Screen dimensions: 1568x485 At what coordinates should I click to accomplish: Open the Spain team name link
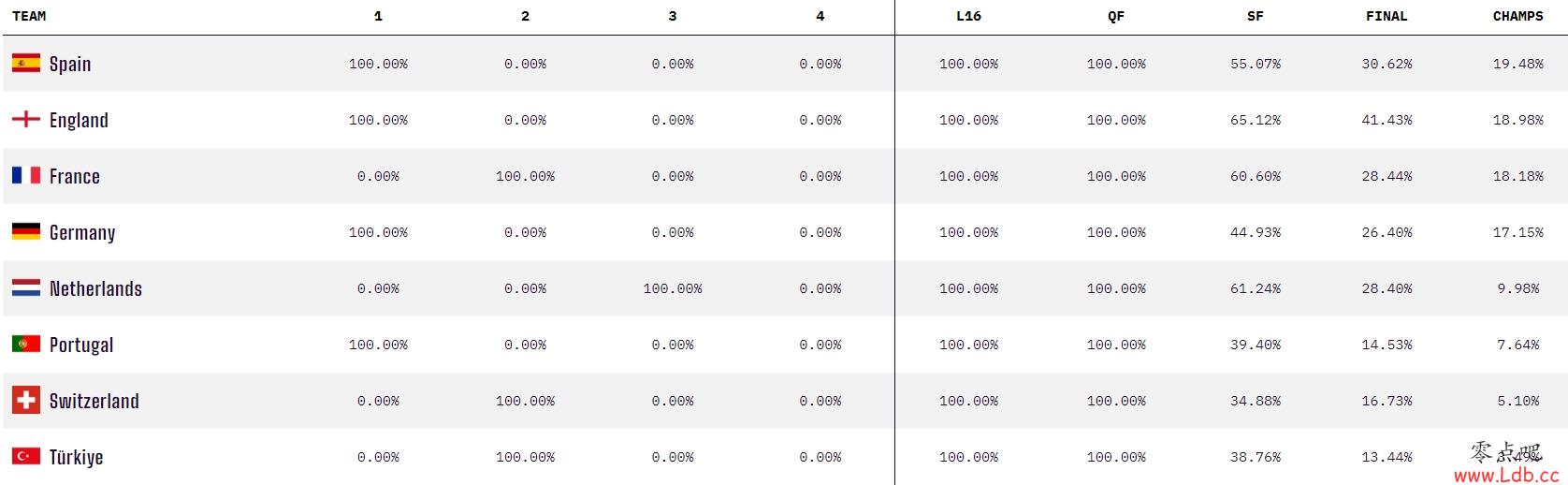tap(70, 64)
